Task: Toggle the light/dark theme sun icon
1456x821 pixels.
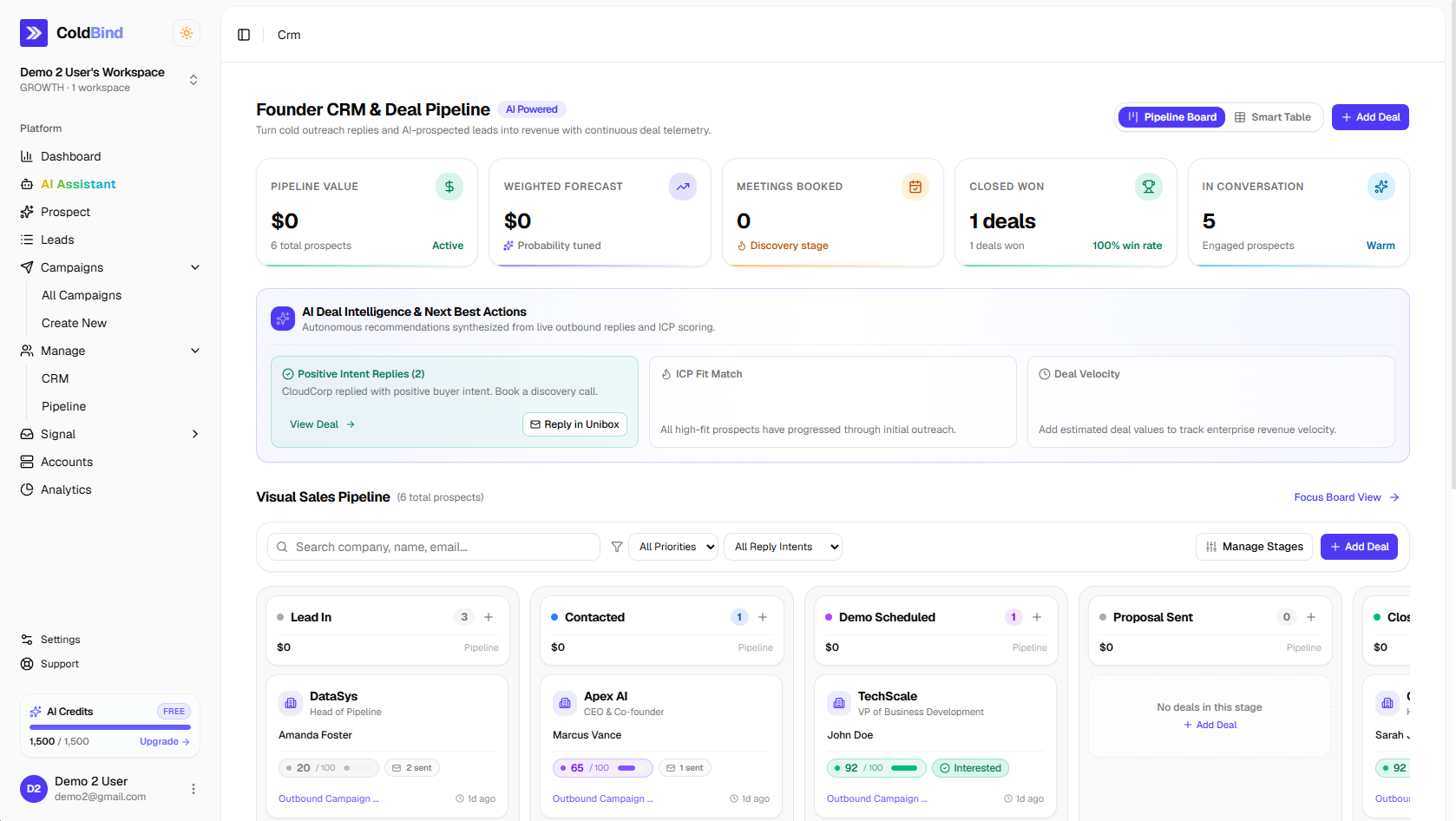Action: [187, 33]
